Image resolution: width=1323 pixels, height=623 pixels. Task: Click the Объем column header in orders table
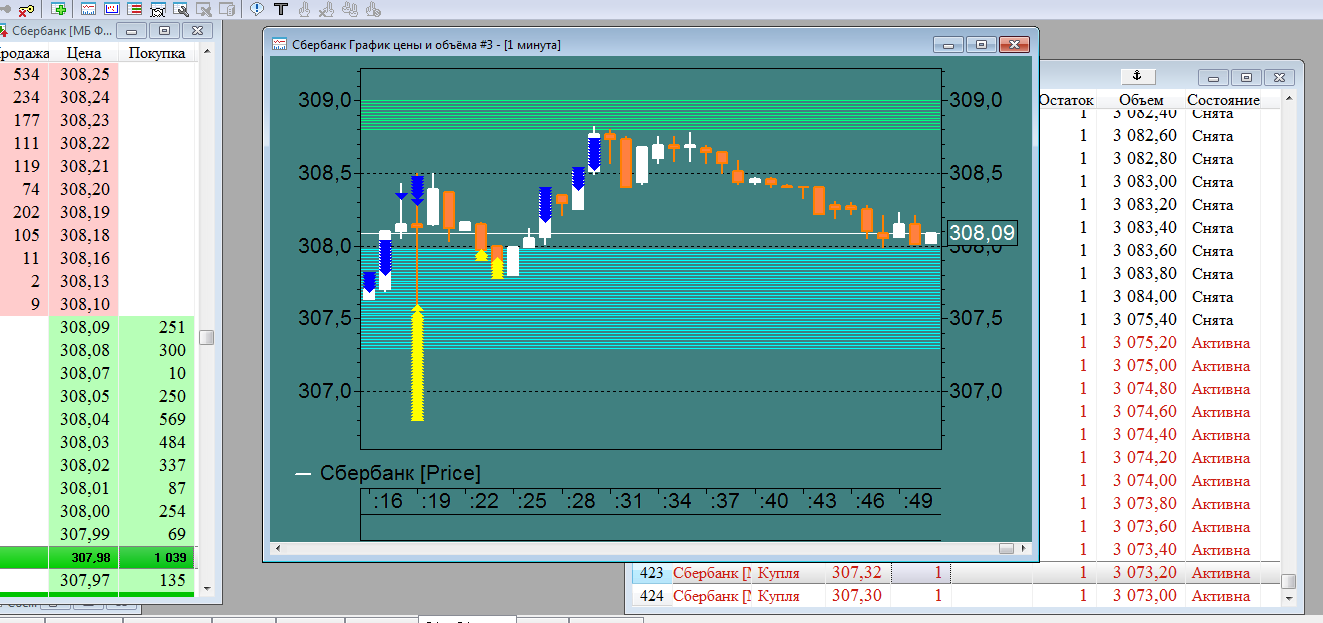pos(1141,100)
